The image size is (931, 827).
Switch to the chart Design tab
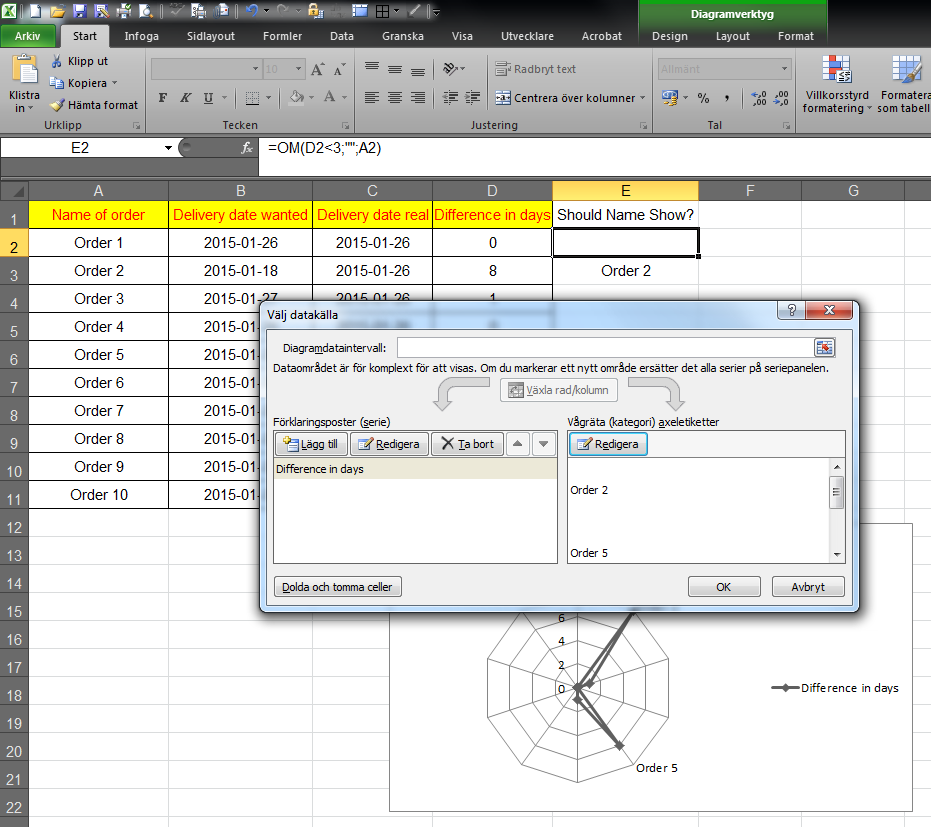670,36
